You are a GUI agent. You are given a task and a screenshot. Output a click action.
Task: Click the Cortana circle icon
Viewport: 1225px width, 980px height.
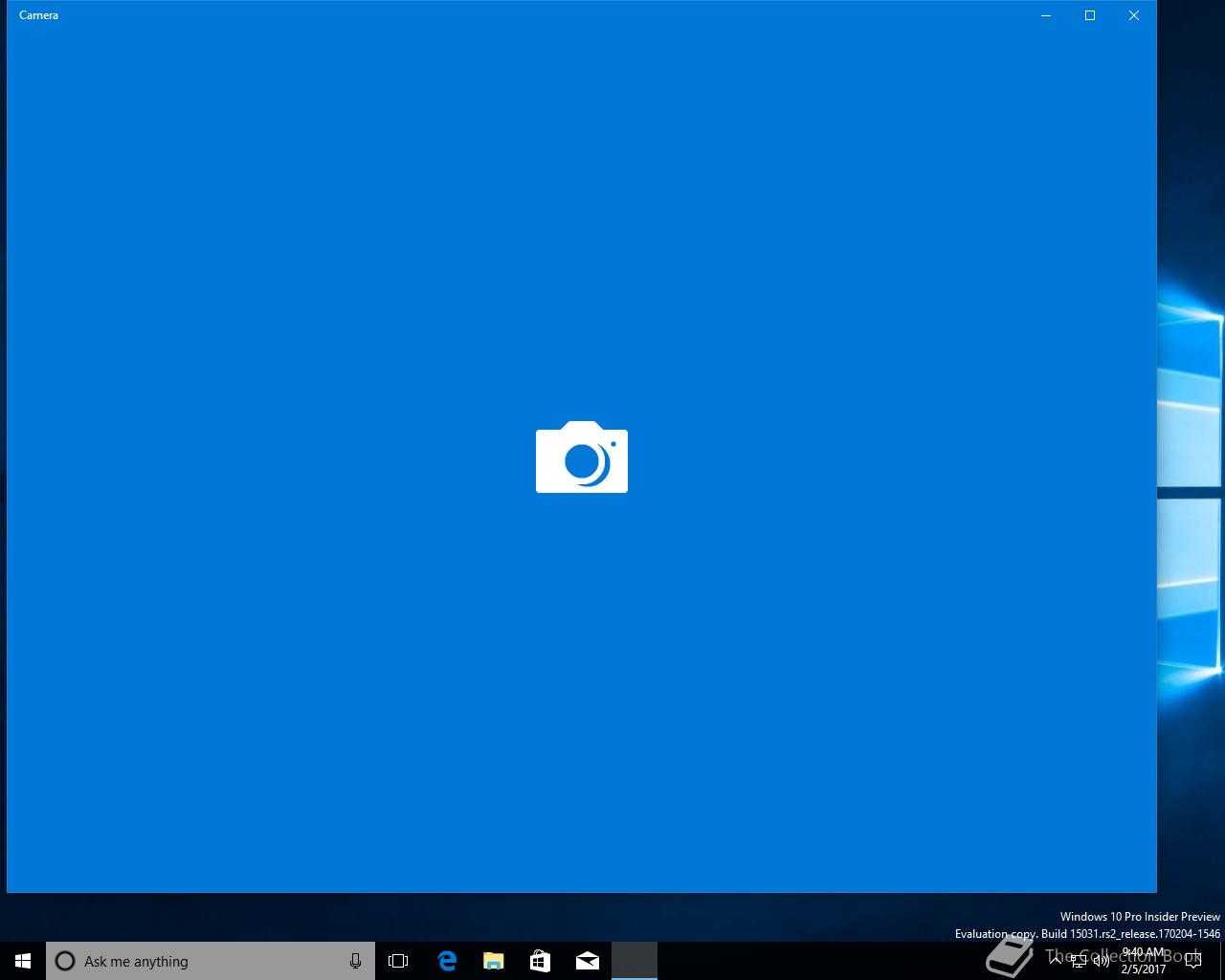65,961
